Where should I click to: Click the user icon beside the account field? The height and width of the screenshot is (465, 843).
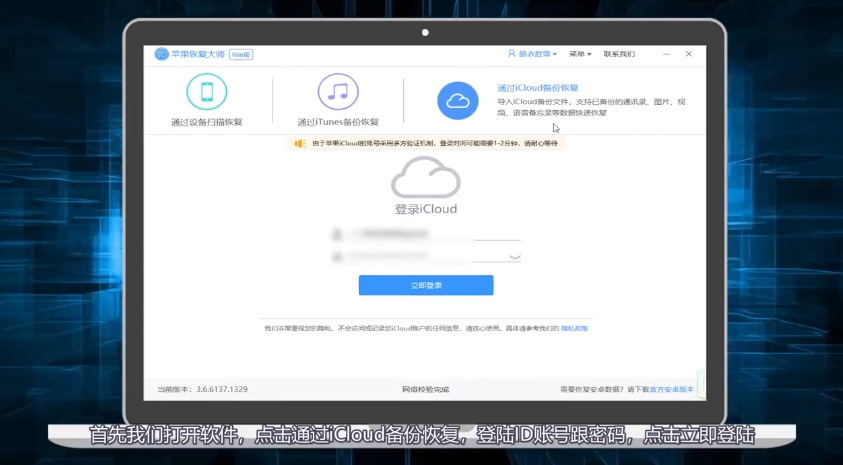pyautogui.click(x=337, y=234)
